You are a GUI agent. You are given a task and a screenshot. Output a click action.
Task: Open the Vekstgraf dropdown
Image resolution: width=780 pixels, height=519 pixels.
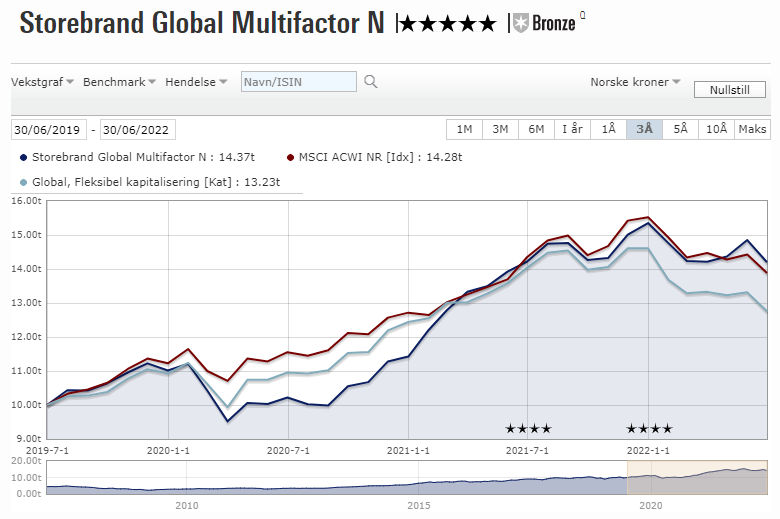pos(42,82)
